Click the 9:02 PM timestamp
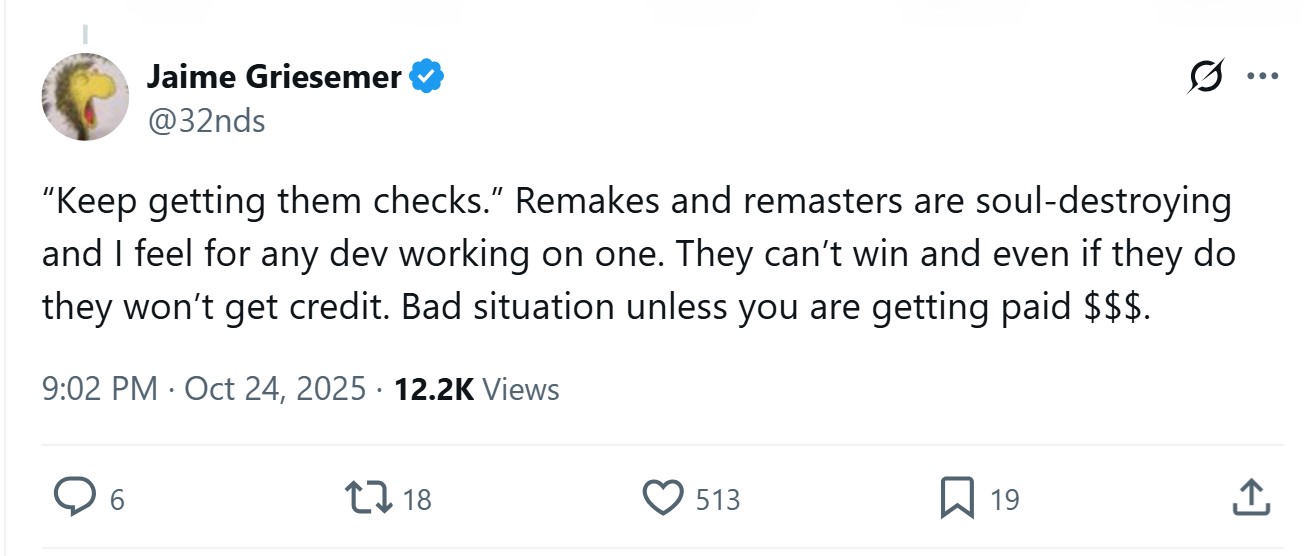 100,389
